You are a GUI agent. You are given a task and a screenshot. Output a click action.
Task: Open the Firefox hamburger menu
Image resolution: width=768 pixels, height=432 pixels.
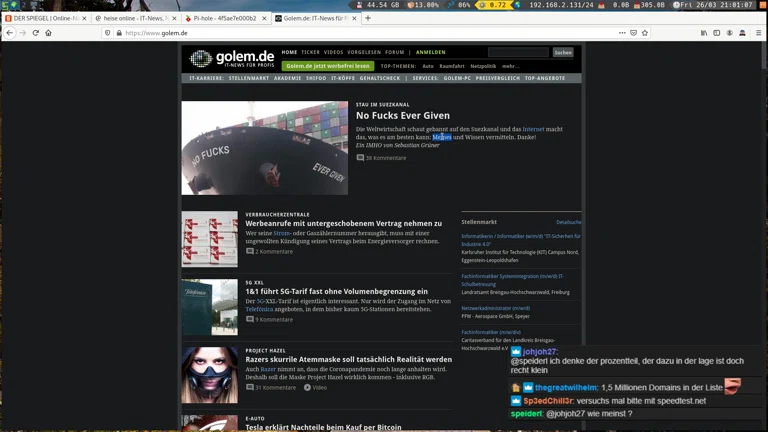coord(757,33)
